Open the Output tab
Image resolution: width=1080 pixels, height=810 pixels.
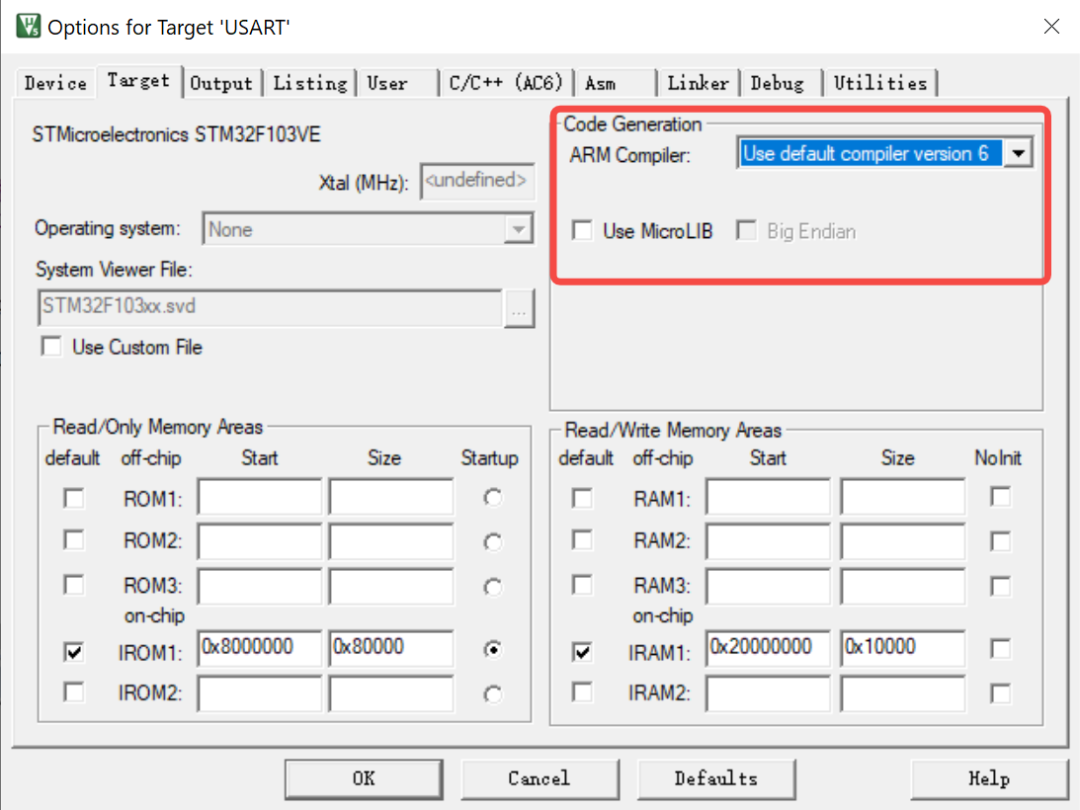(x=221, y=83)
